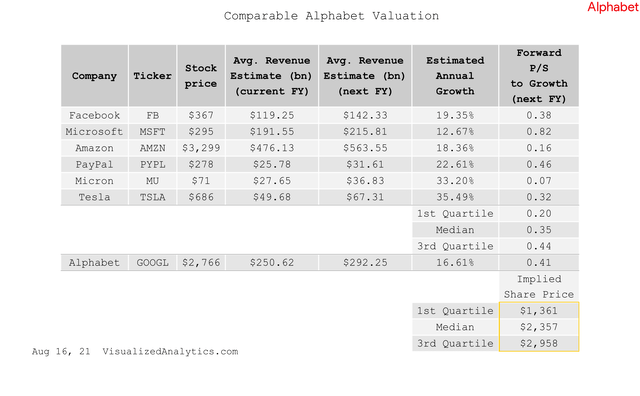Click PayPal's 22.61% growth cell

point(455,165)
